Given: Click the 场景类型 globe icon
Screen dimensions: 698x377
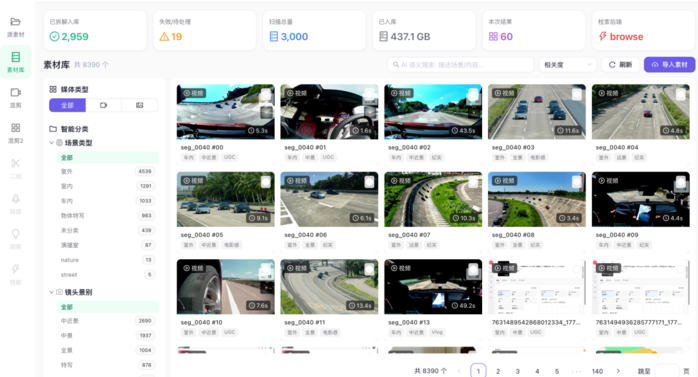Looking at the screenshot, I should [59, 143].
